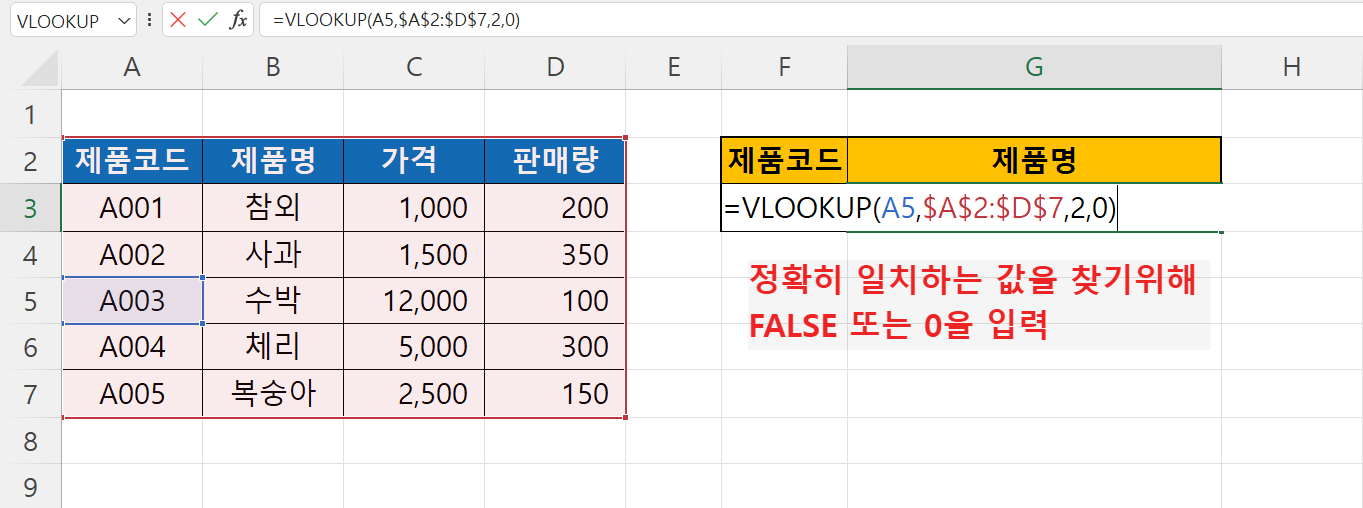Expand the Name Box dropdown arrow
1363x508 pixels.
click(123, 20)
